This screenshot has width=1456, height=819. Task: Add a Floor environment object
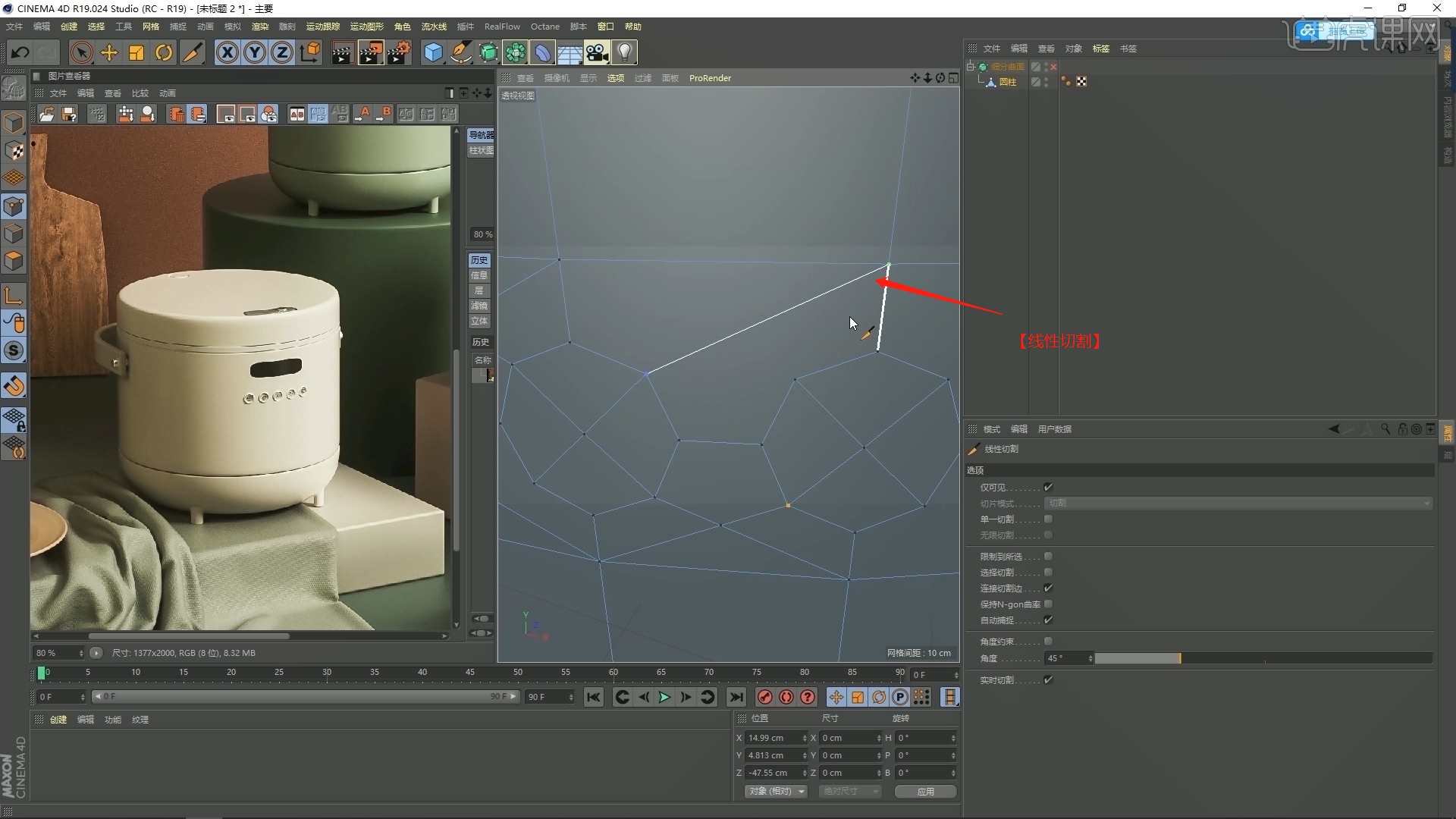point(570,52)
